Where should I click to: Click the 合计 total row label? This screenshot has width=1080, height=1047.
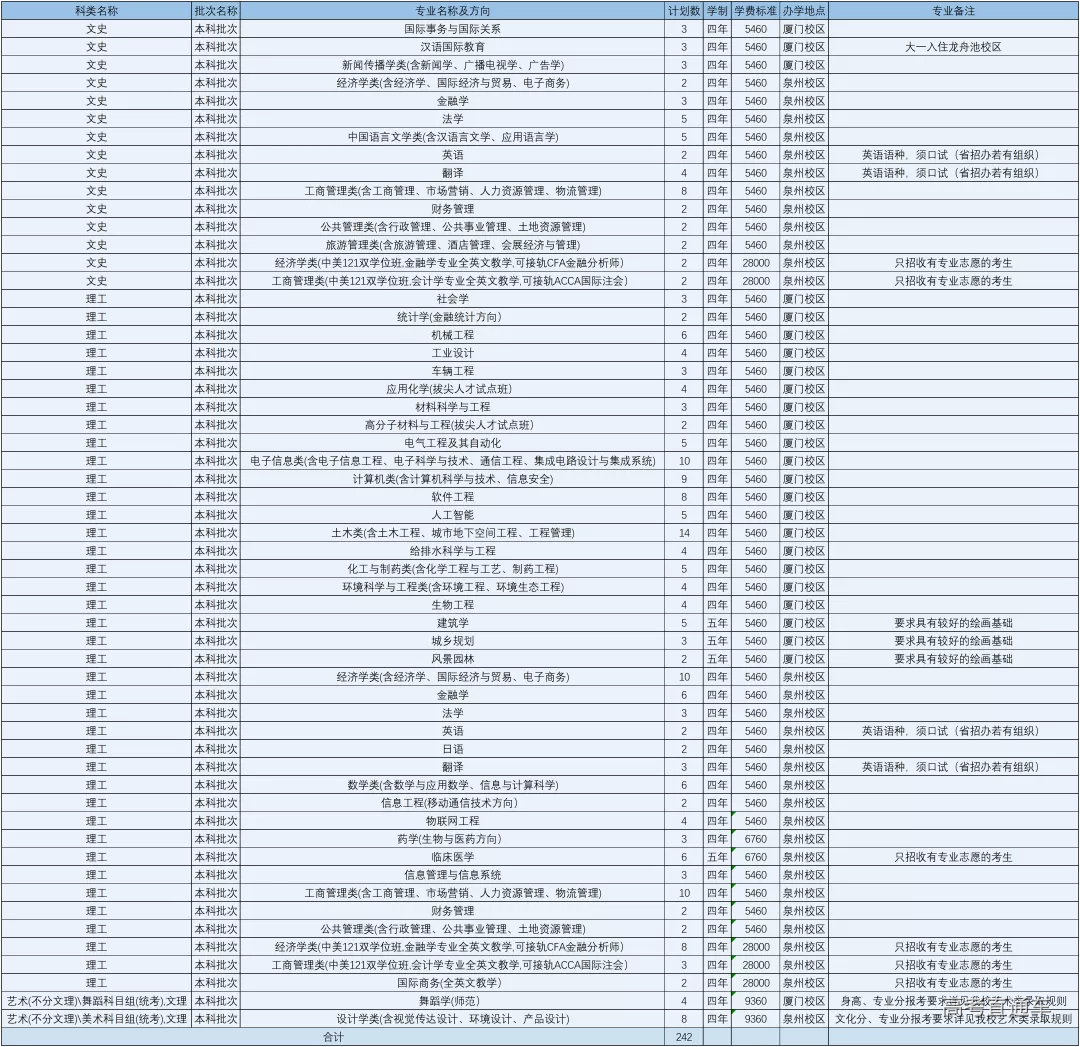[333, 1037]
